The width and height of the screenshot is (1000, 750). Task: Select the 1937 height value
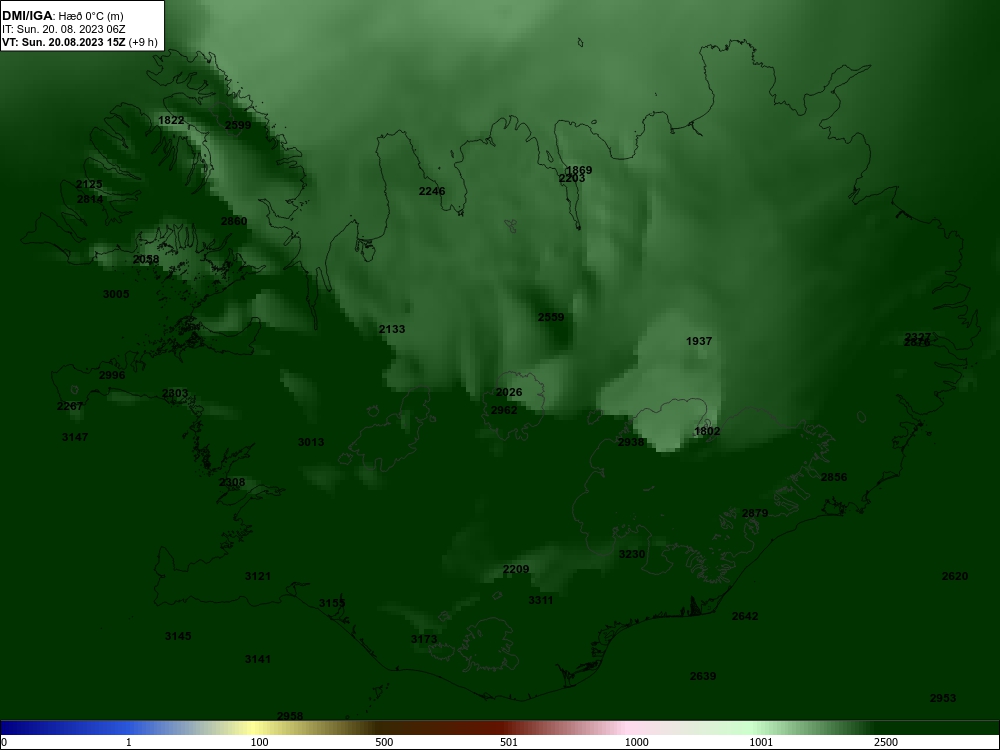(699, 341)
